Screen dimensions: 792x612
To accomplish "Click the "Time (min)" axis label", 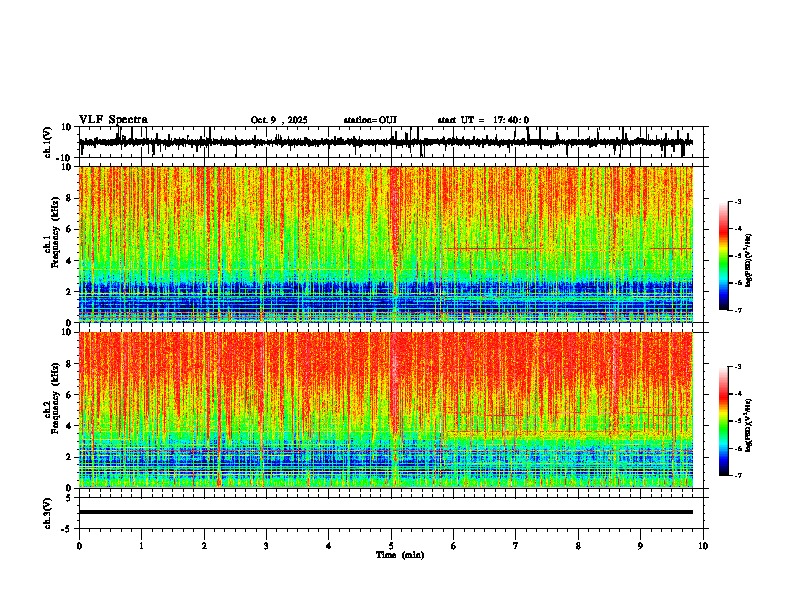I will [400, 555].
